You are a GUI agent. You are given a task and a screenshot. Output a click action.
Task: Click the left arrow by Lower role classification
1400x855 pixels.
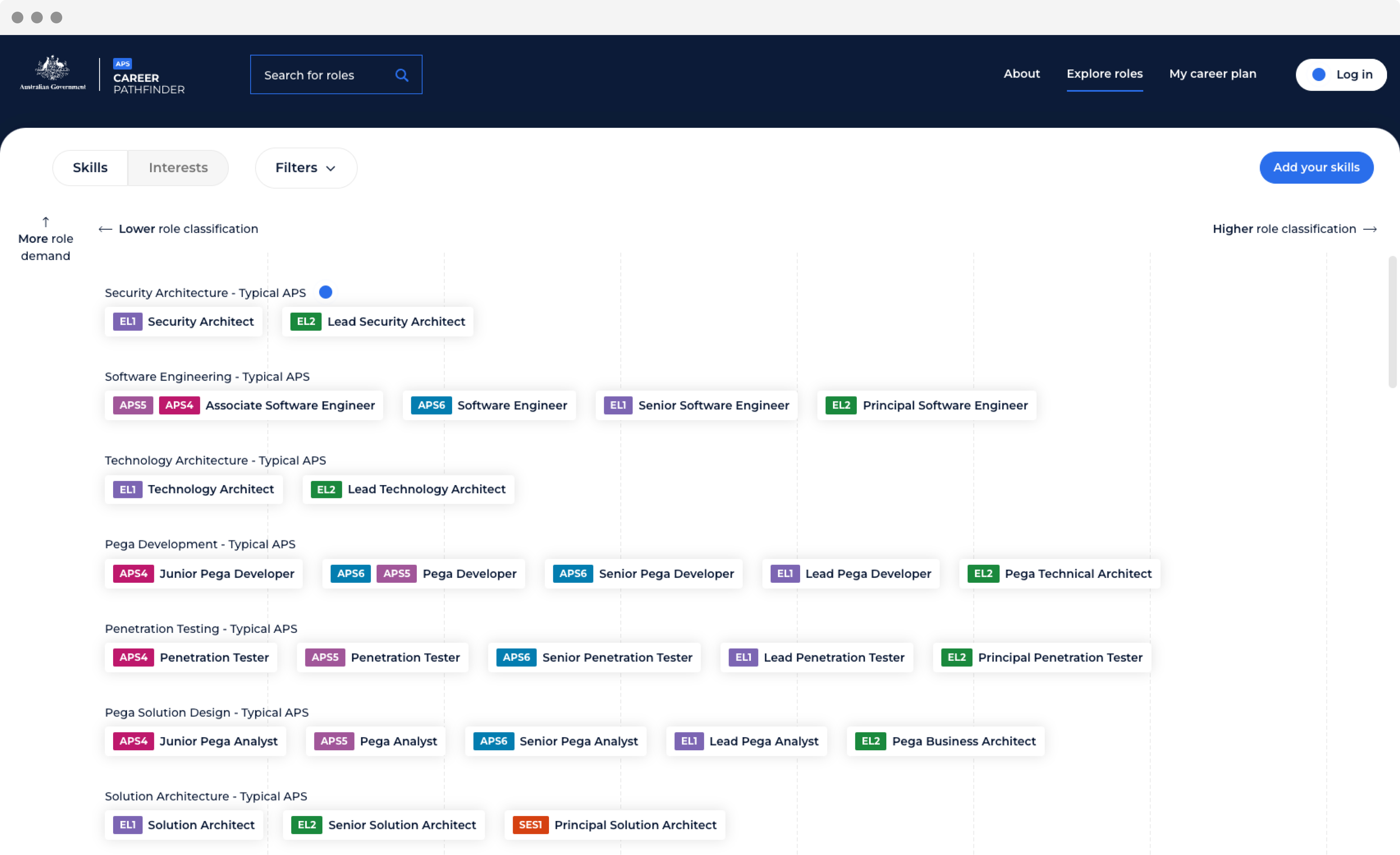point(105,229)
